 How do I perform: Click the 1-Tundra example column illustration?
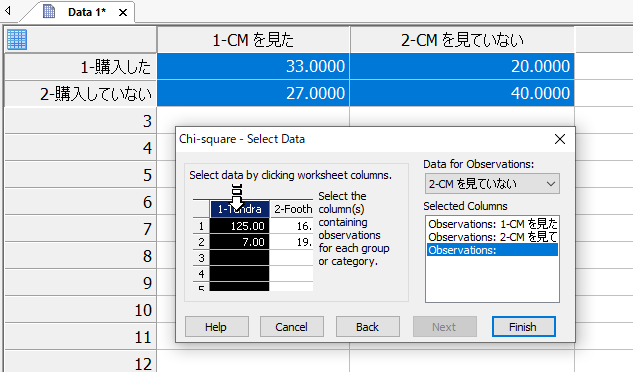(239, 245)
